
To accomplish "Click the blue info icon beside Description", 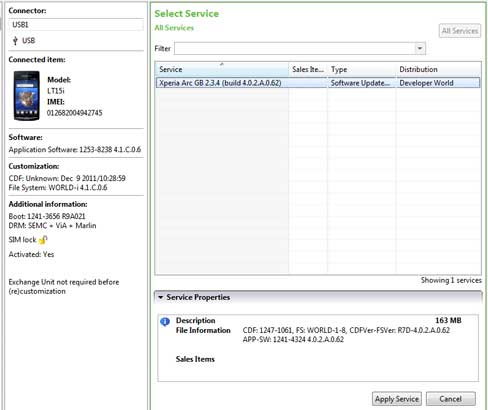I will [x=165, y=322].
